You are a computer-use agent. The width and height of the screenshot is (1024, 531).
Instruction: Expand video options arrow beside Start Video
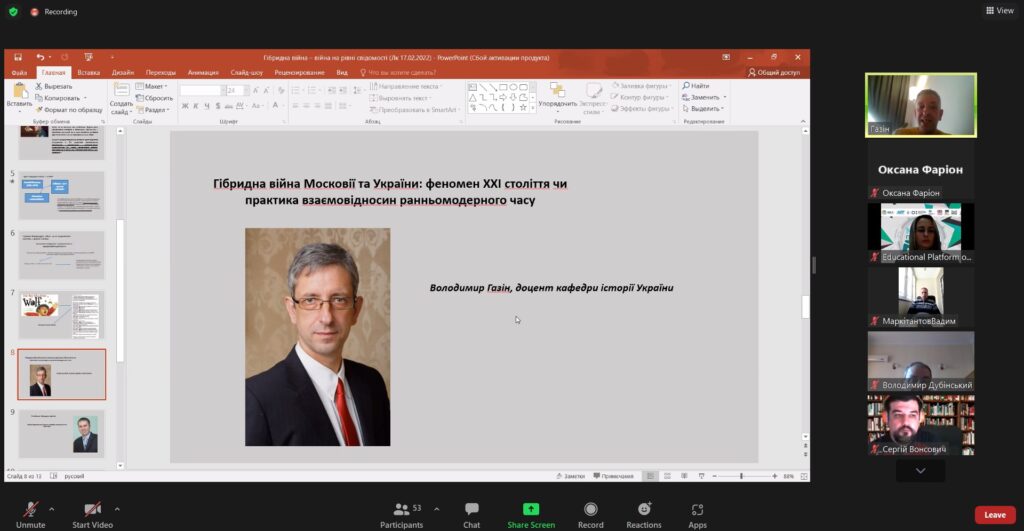click(x=117, y=508)
